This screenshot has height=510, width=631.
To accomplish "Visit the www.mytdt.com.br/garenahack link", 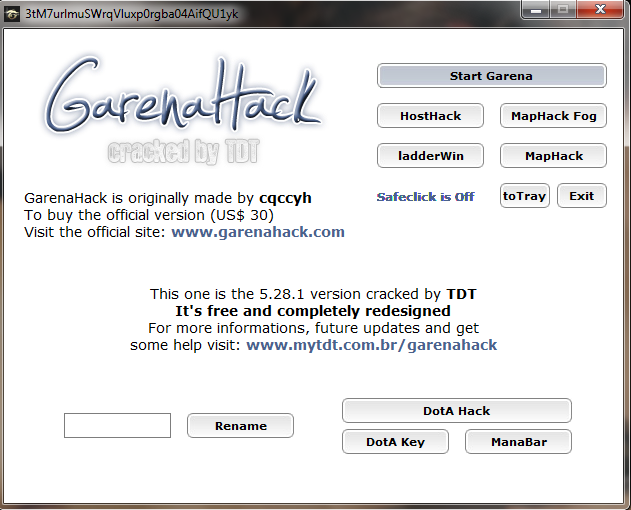I will click(372, 345).
